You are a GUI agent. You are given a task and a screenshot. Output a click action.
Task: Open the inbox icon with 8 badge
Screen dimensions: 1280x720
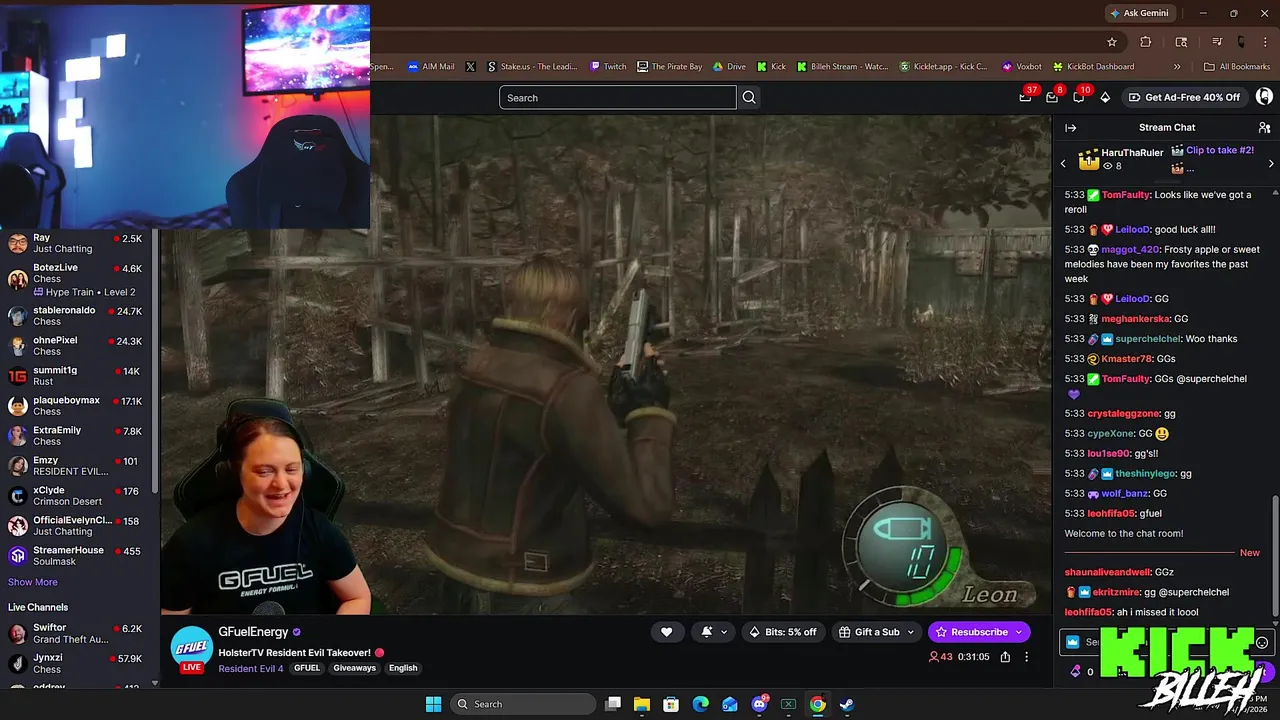[x=1052, y=97]
